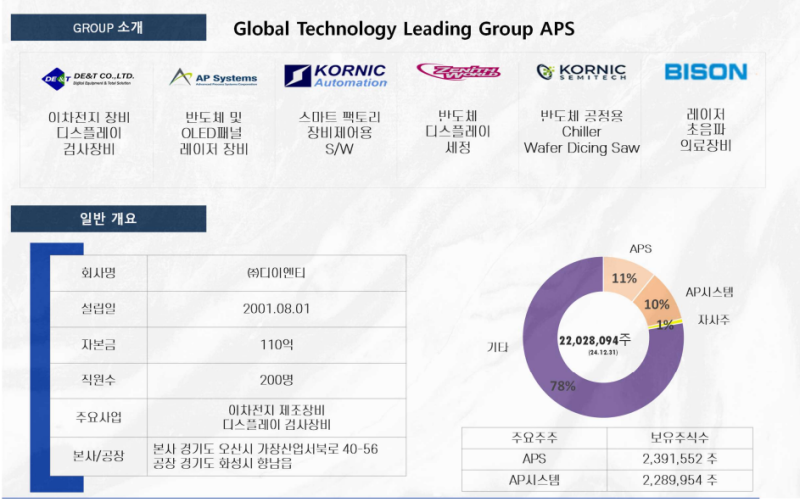Click the DE&T Co., Ltd. logo
This screenshot has height=502, width=800.
[87, 77]
